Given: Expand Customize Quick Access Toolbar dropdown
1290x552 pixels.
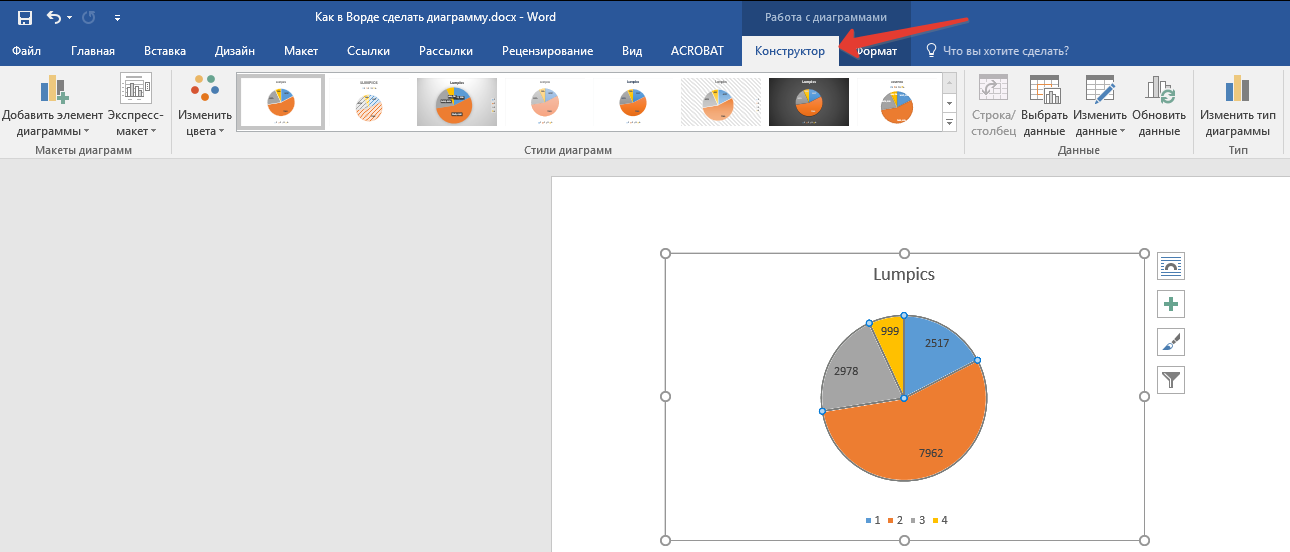Looking at the screenshot, I should coord(118,18).
